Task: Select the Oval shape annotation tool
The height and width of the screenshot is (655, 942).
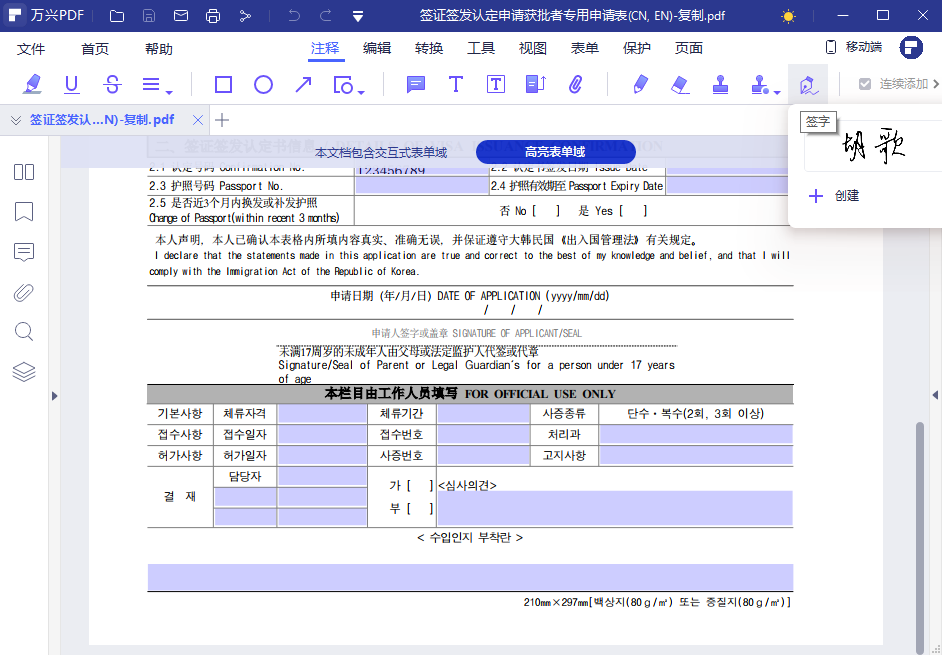Action: pyautogui.click(x=263, y=84)
